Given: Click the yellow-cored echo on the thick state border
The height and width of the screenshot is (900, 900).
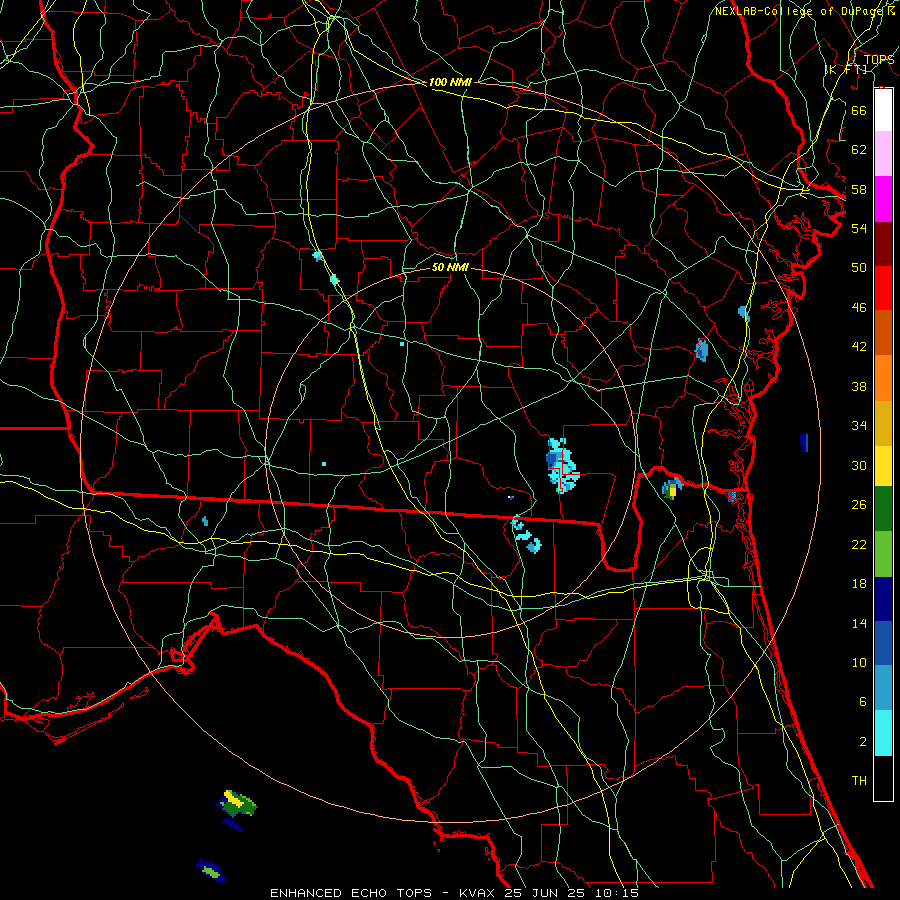Looking at the screenshot, I should coord(672,488).
